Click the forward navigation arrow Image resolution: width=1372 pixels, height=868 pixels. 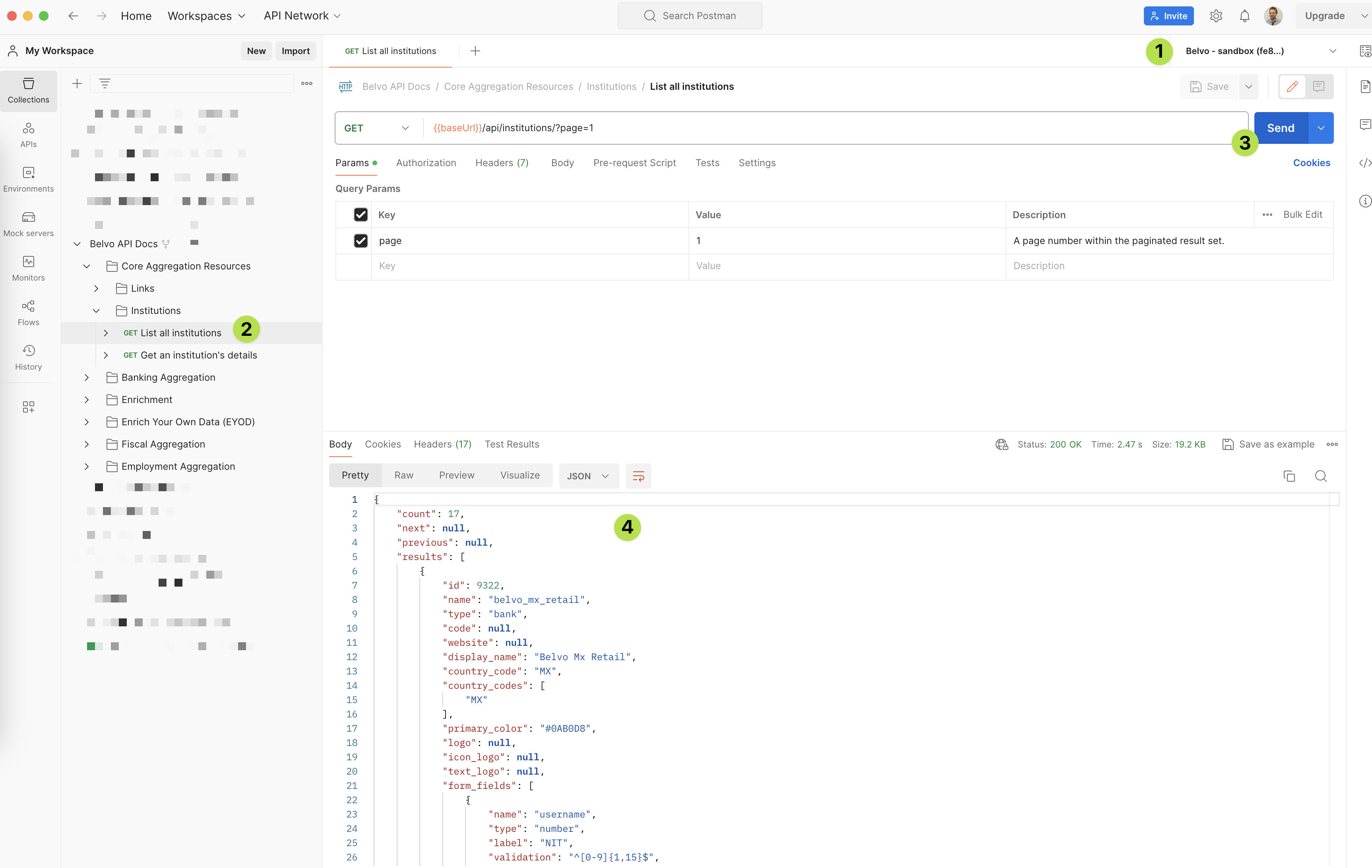tap(101, 16)
